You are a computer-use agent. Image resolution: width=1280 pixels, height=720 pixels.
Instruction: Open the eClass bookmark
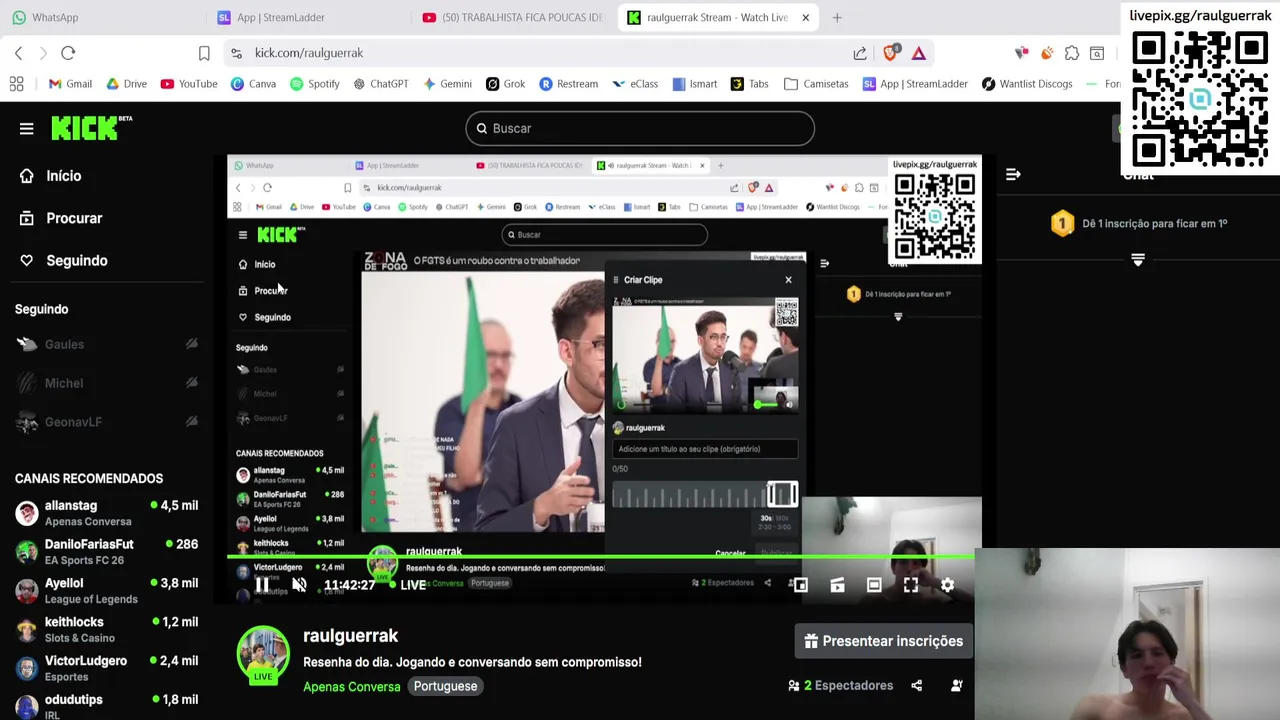[x=635, y=84]
